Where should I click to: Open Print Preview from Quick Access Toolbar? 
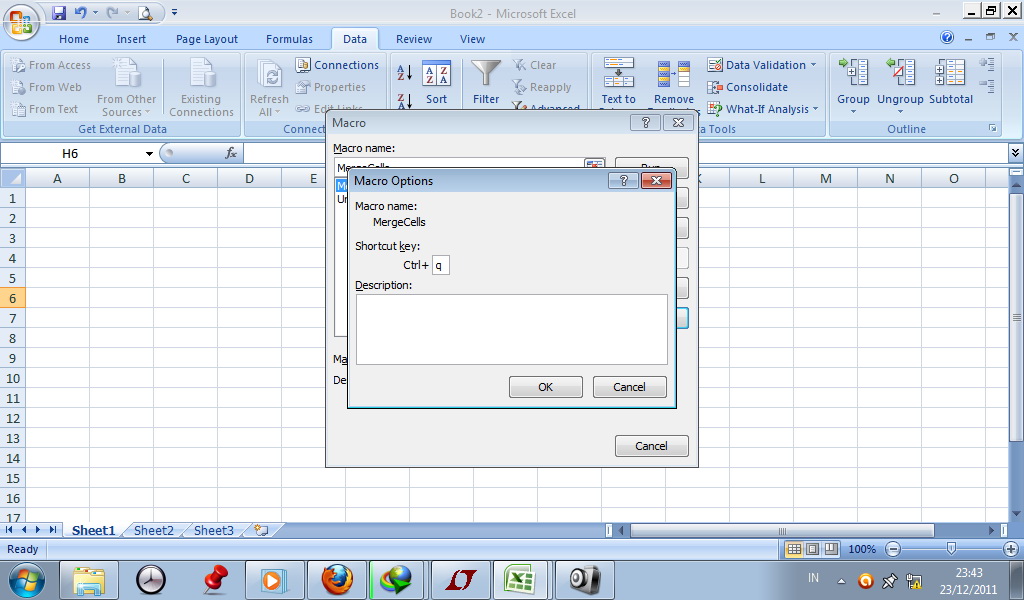click(x=145, y=12)
